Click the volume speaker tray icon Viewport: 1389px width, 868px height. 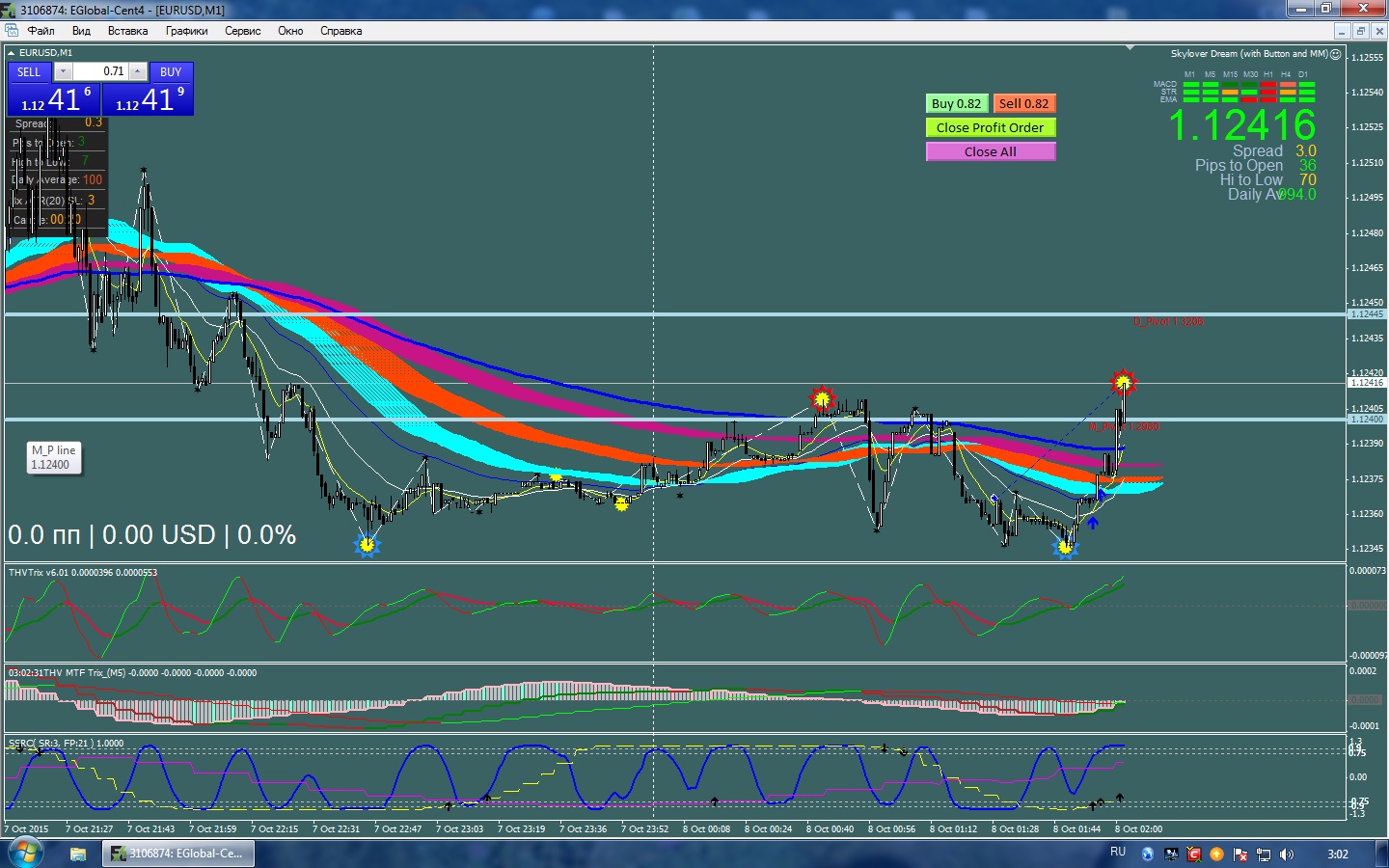(x=1287, y=854)
